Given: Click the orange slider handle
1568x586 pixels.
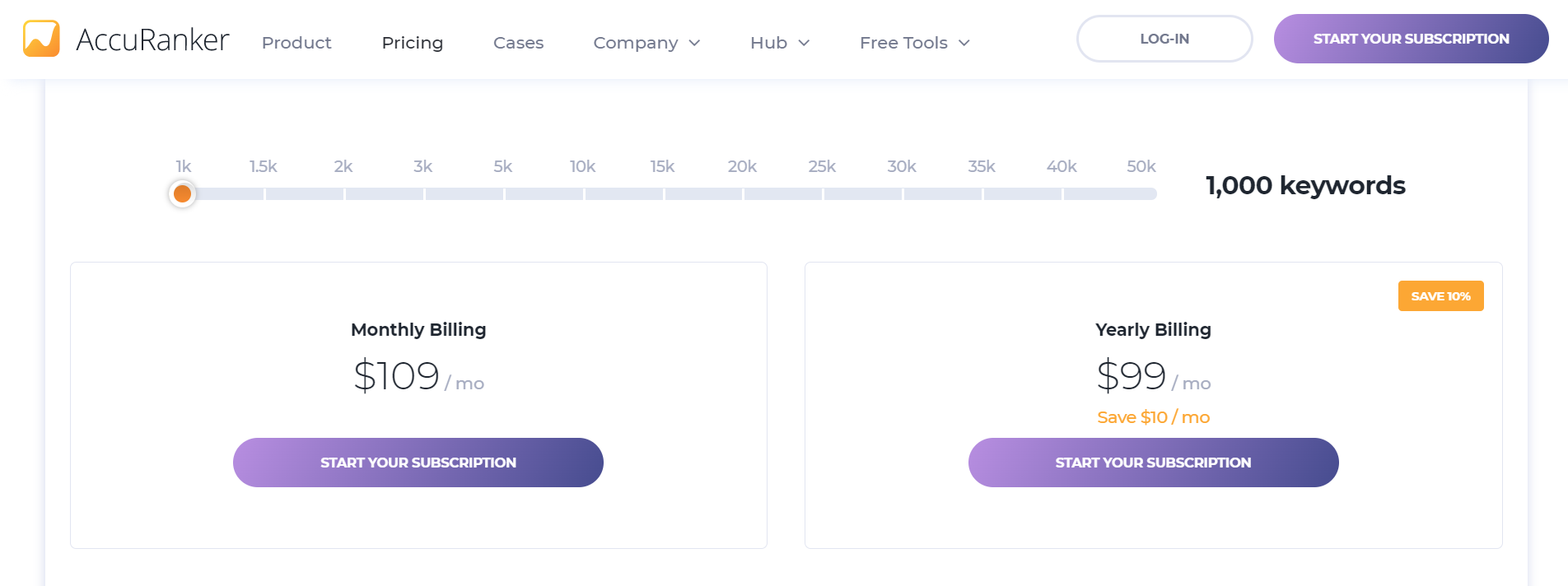Looking at the screenshot, I should pyautogui.click(x=183, y=194).
